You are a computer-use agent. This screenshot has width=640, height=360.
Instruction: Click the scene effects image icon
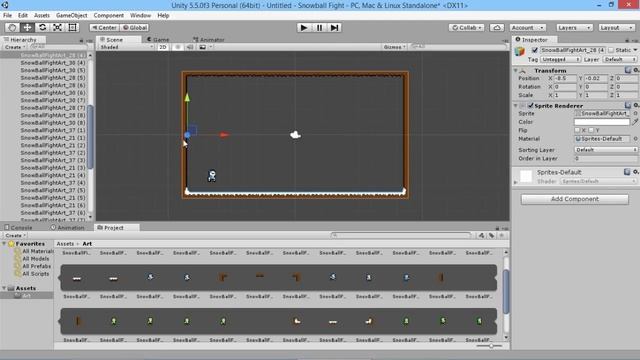click(x=202, y=47)
